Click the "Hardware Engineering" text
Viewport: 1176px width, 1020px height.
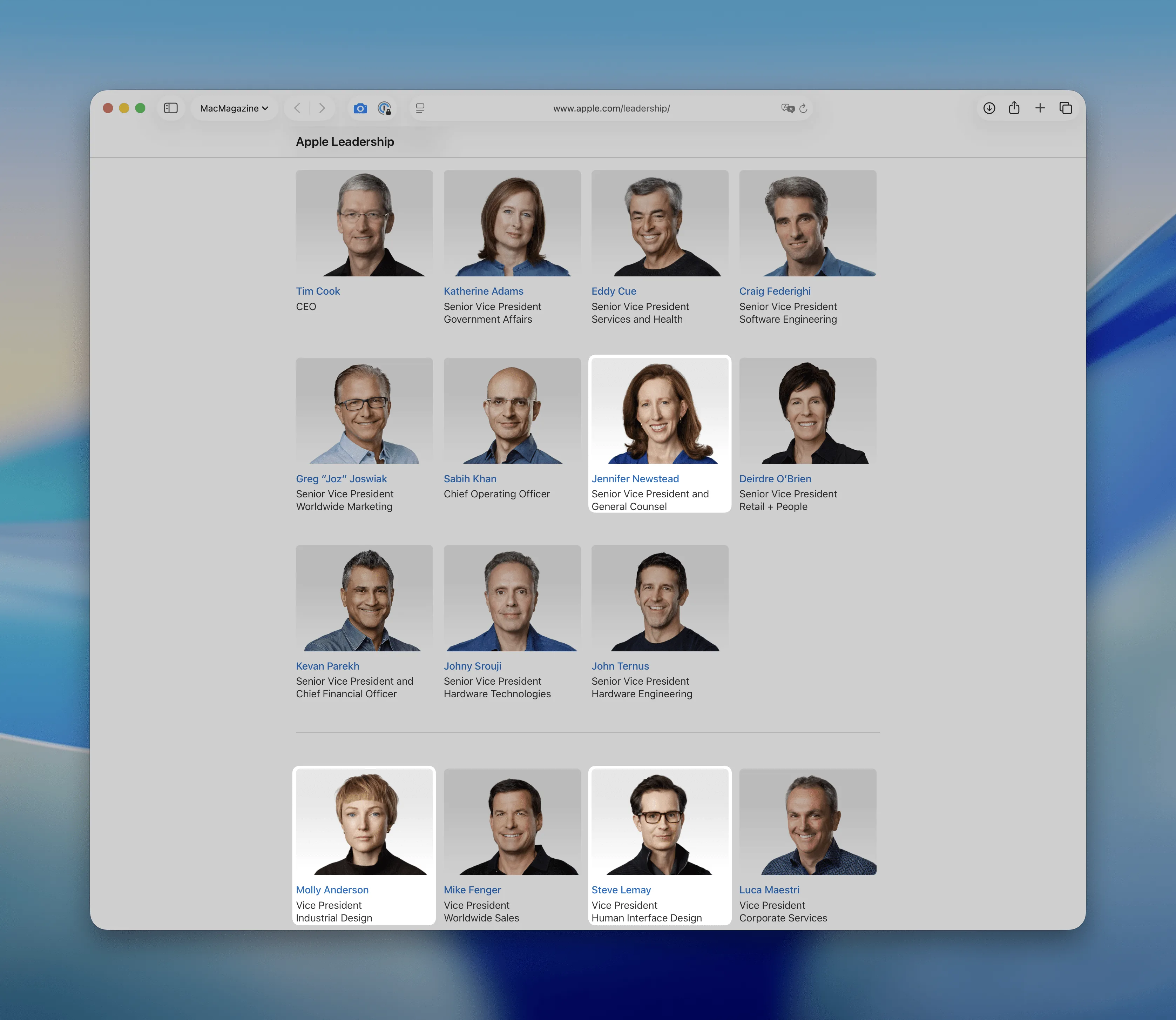[x=642, y=694]
